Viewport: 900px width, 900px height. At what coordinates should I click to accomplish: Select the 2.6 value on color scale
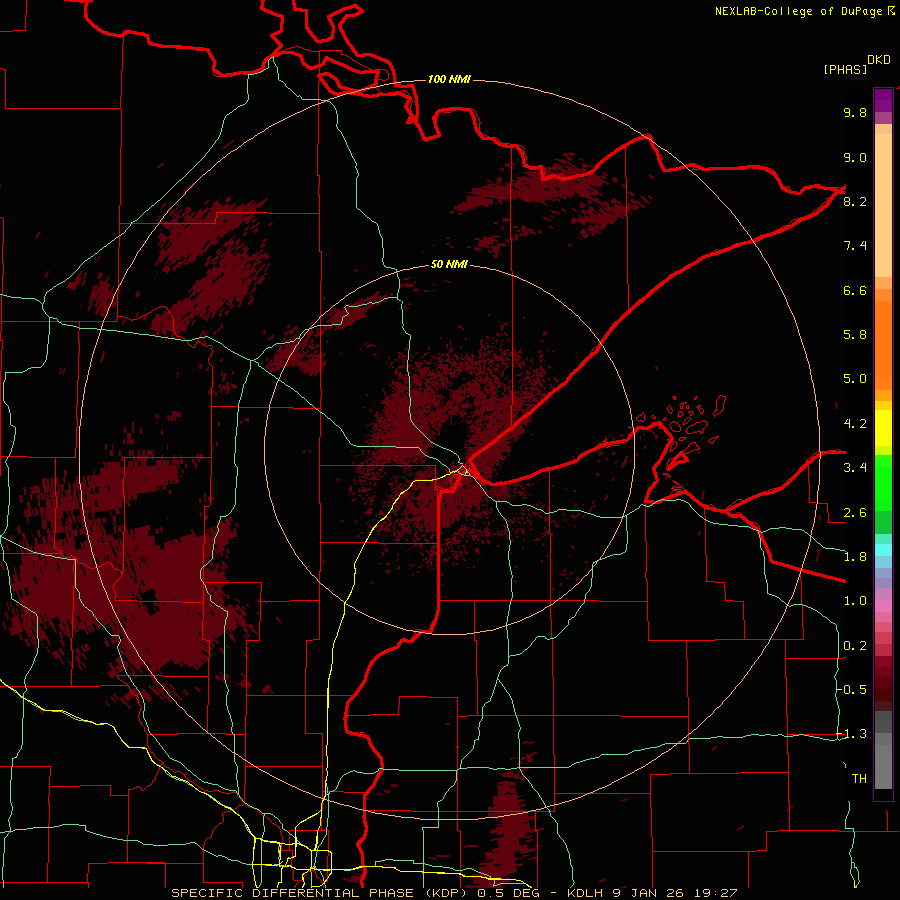[855, 512]
